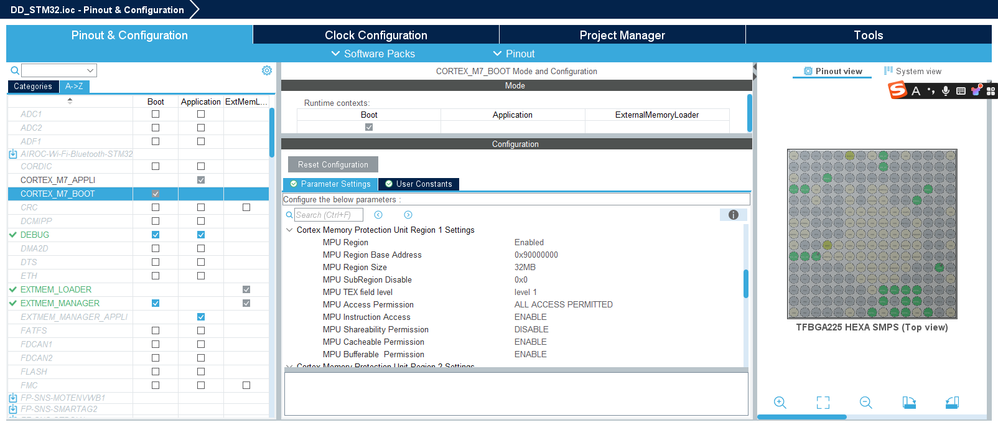Click the green check icon beside EXTMEM_LOADER

13,290
